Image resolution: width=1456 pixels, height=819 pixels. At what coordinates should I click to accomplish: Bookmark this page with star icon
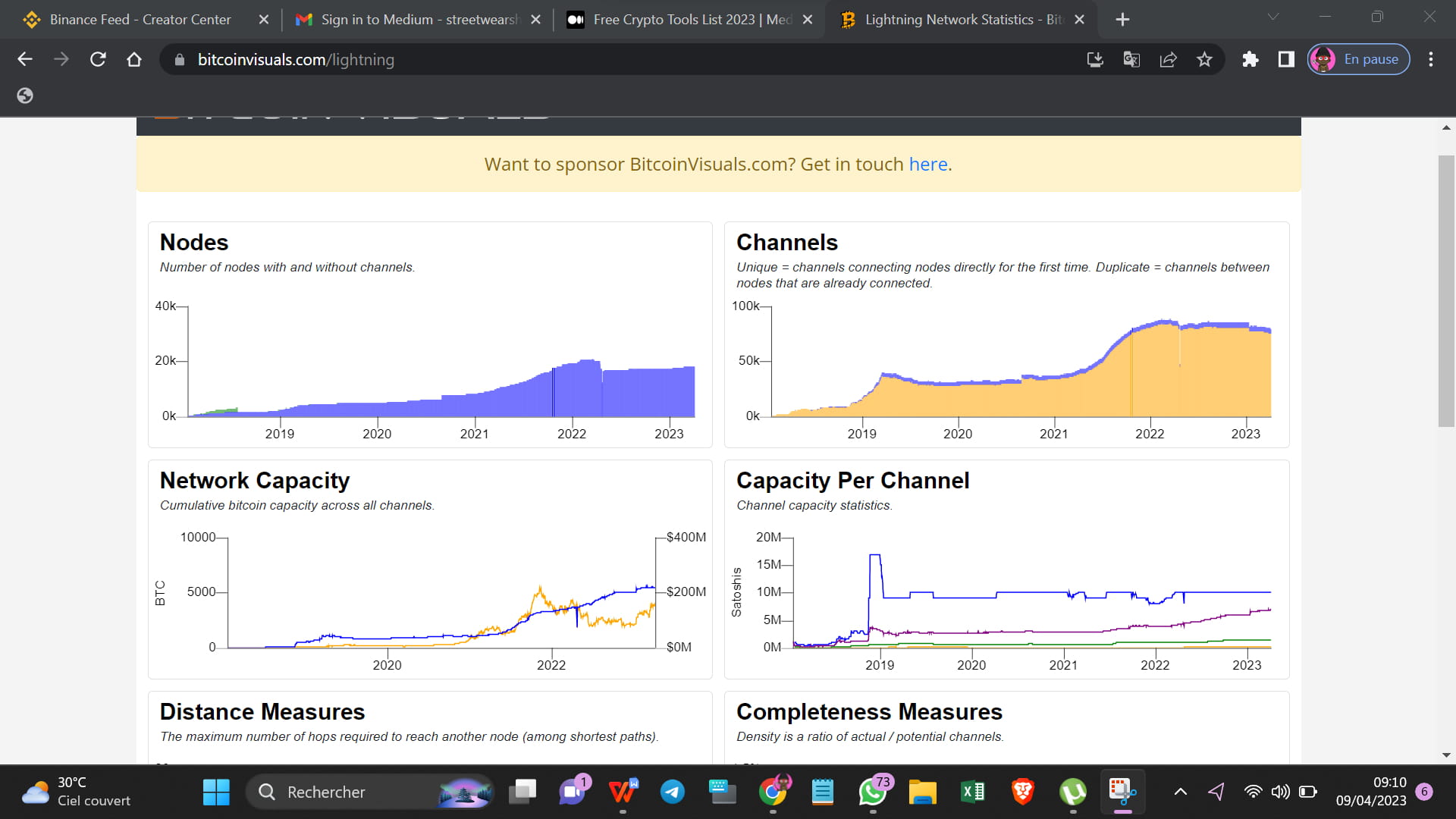tap(1204, 59)
